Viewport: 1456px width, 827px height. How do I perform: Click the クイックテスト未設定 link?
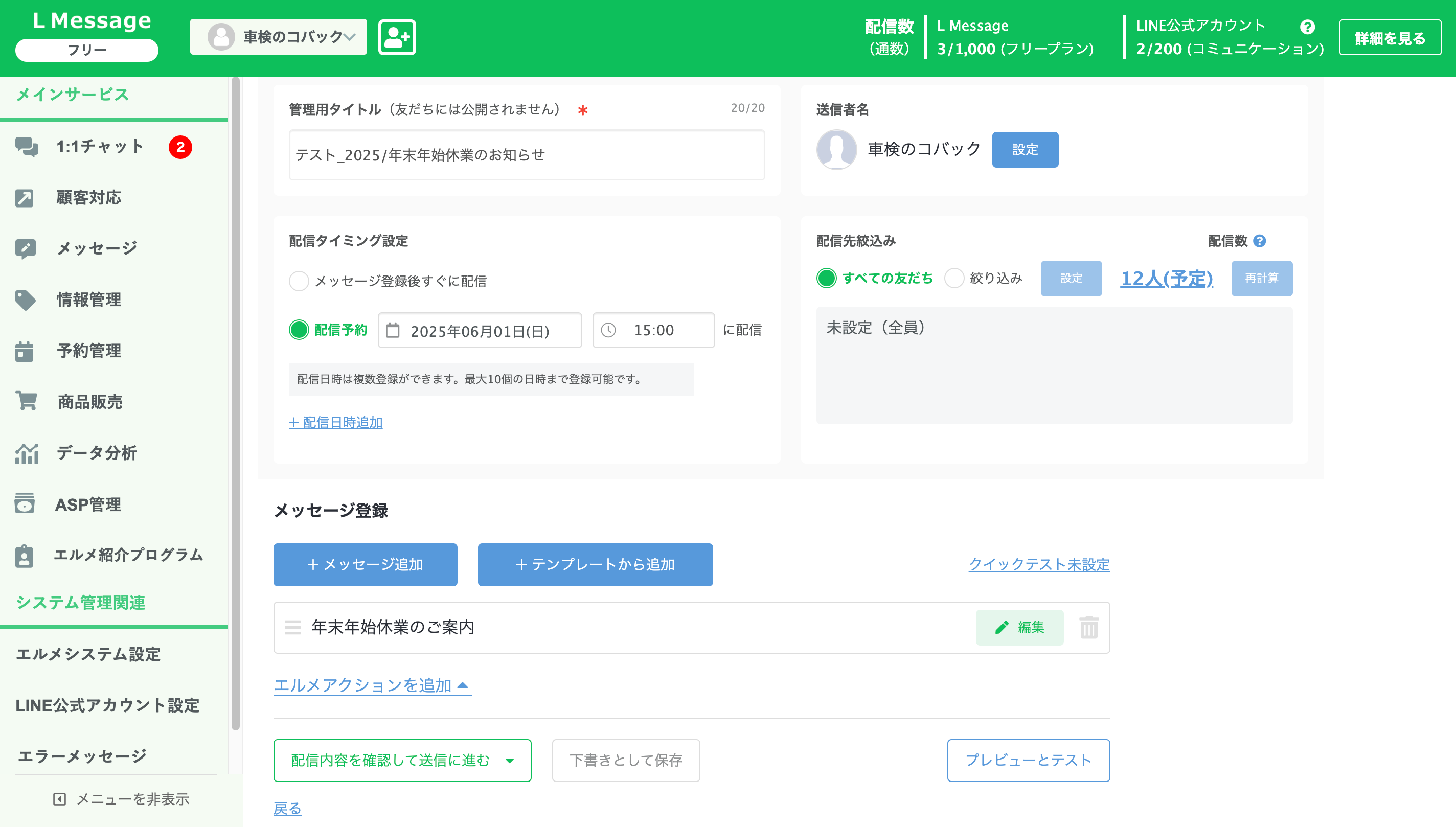1039,564
